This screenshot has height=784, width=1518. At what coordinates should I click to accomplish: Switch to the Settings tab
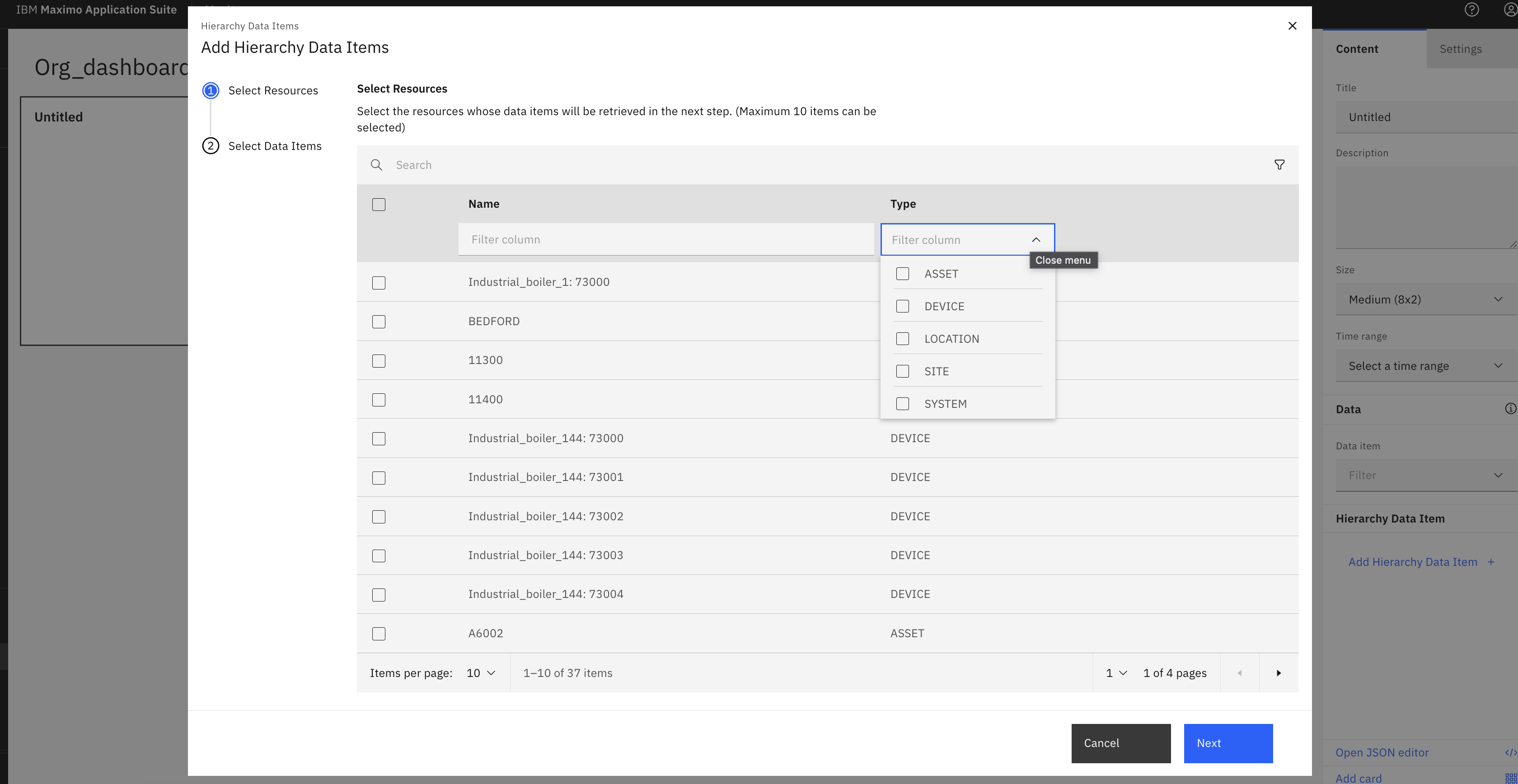[1472, 49]
